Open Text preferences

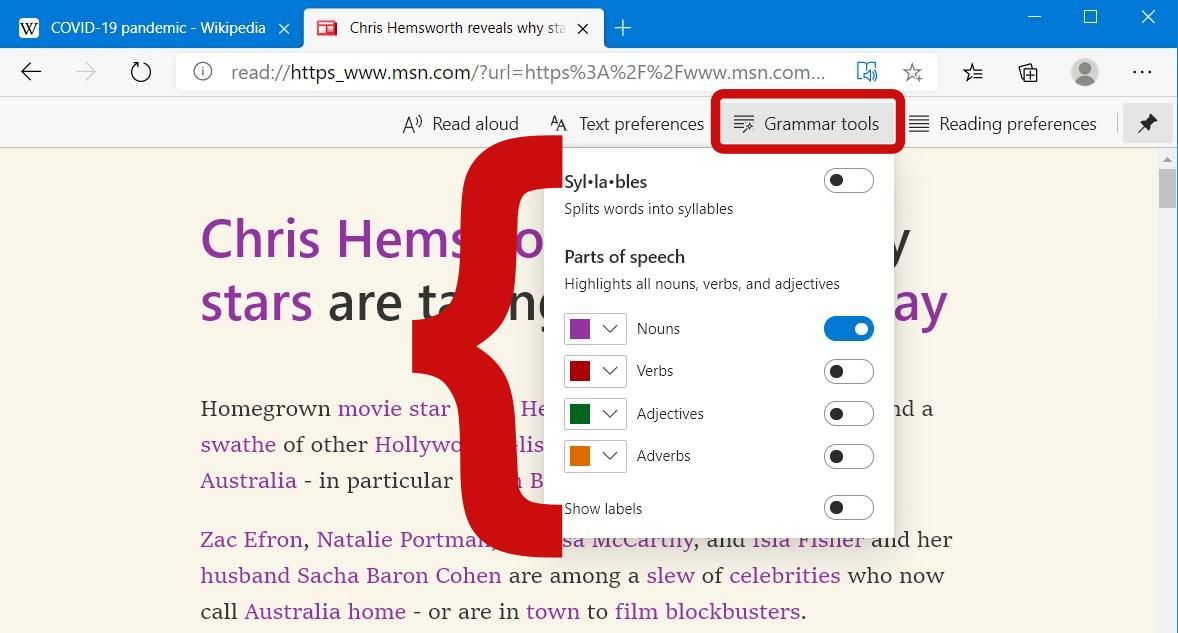(x=627, y=124)
